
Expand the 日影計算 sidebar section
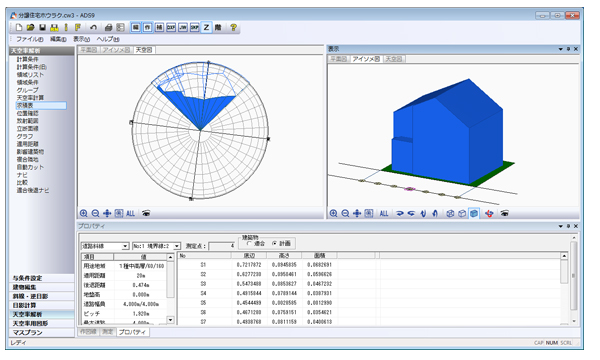41,305
